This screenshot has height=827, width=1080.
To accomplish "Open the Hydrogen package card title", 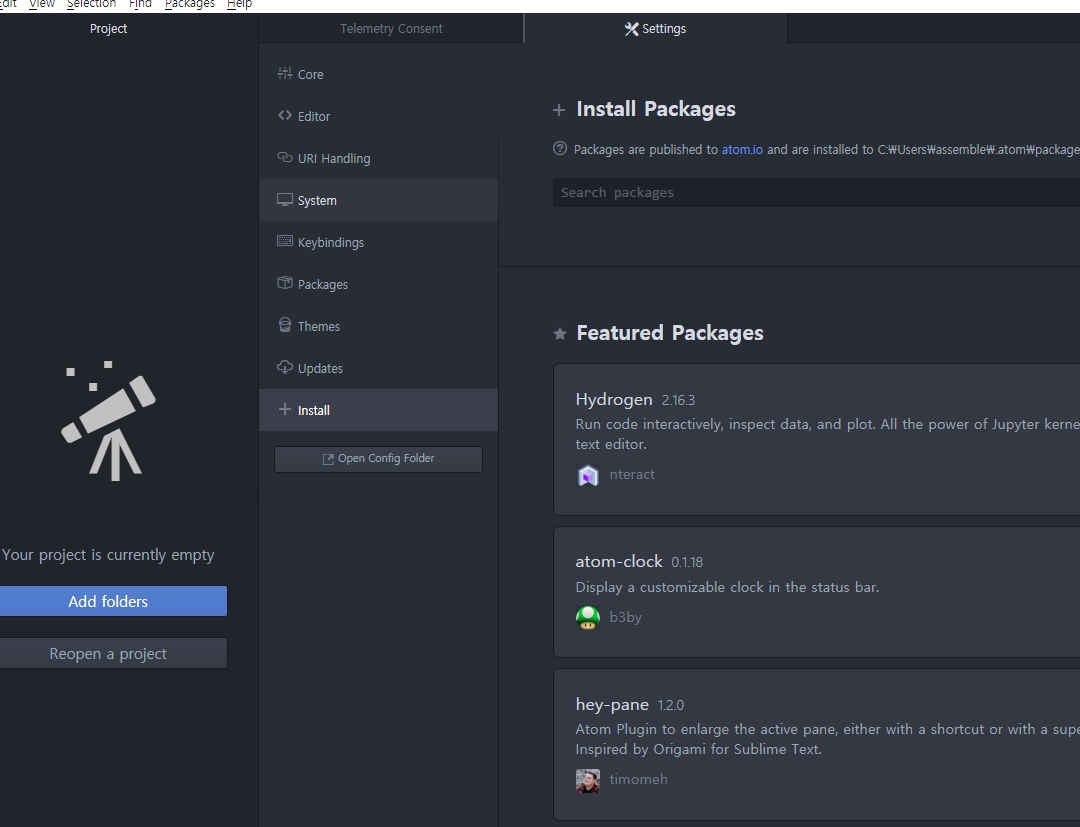I will [x=614, y=399].
